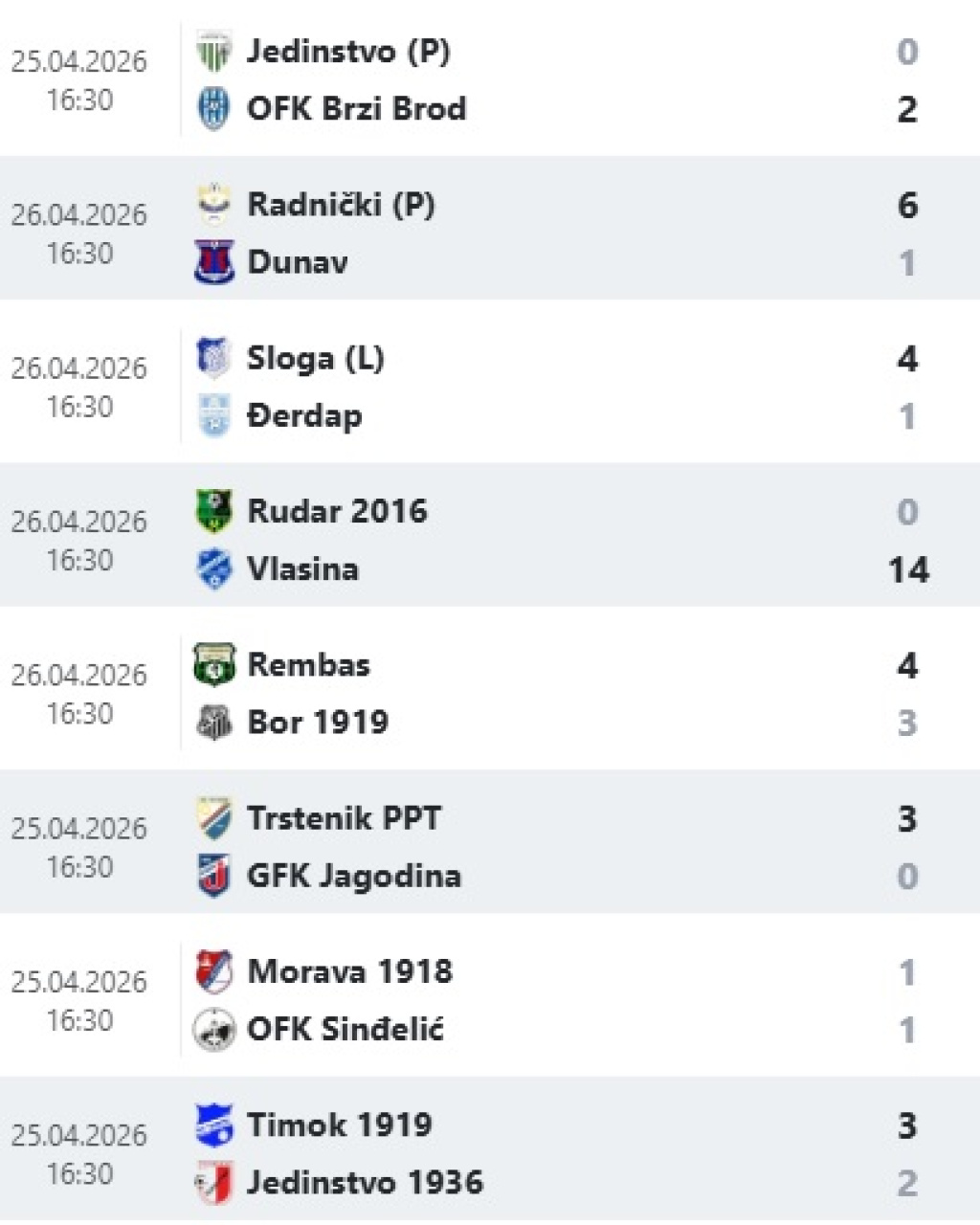
Task: Click the Rudar 2016 green crest
Action: (212, 511)
